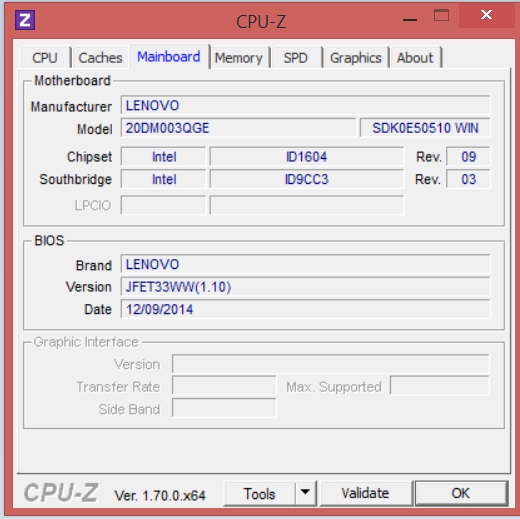Switch to the SPD tab
This screenshot has height=519, width=520.
(296, 58)
